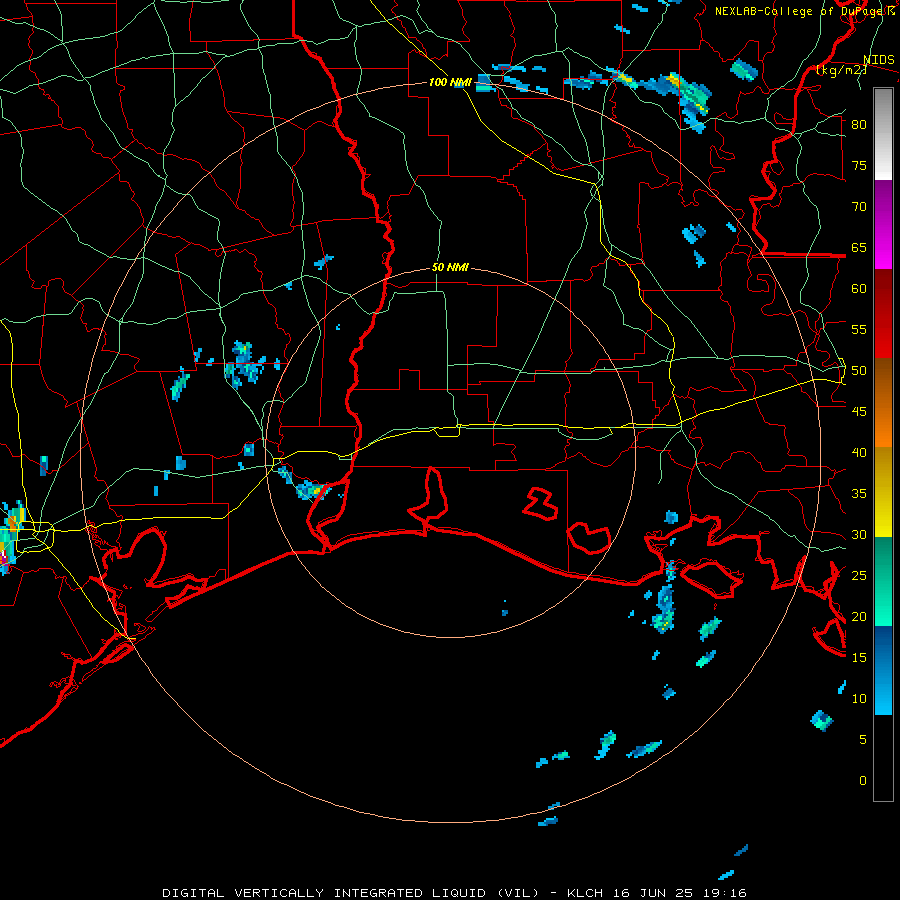Click the red segment of color bar
Screen dimensions: 900x900
click(x=883, y=313)
